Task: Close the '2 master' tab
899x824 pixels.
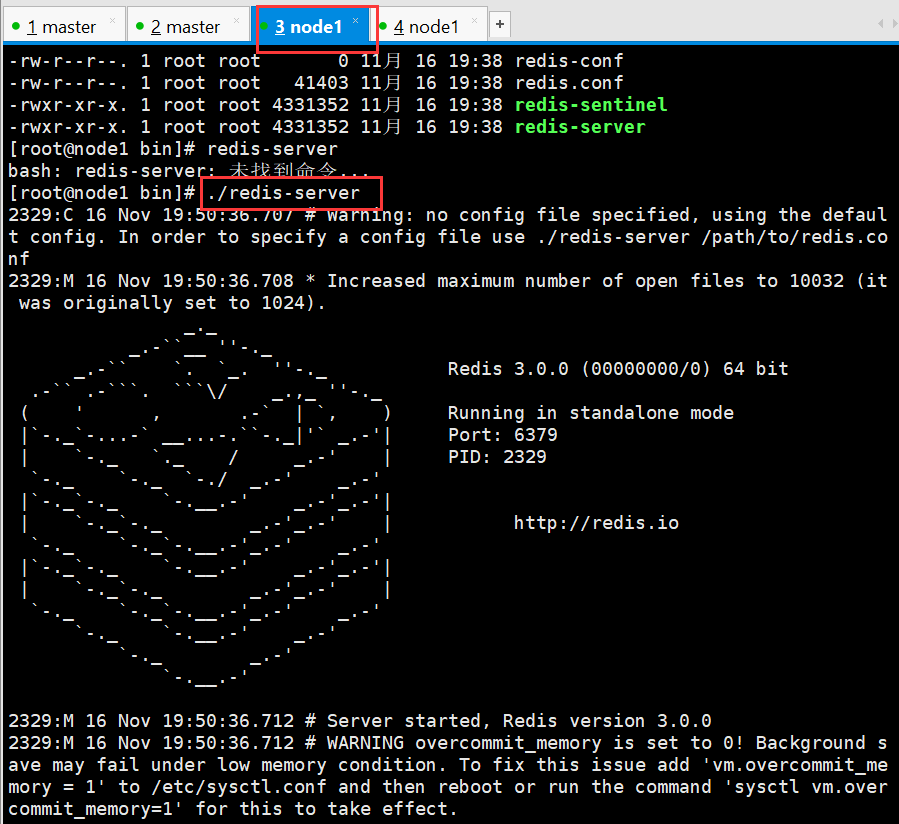Action: [x=236, y=21]
